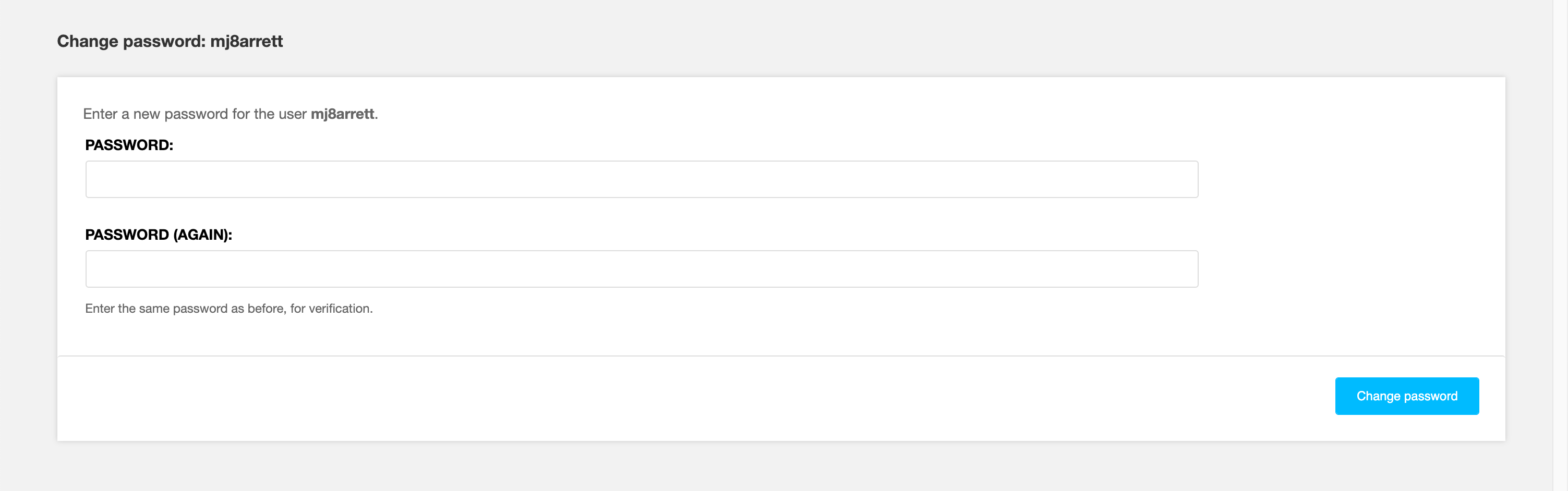Click the bold username mj8arrett in instructions
1568x491 pixels.
(x=342, y=114)
